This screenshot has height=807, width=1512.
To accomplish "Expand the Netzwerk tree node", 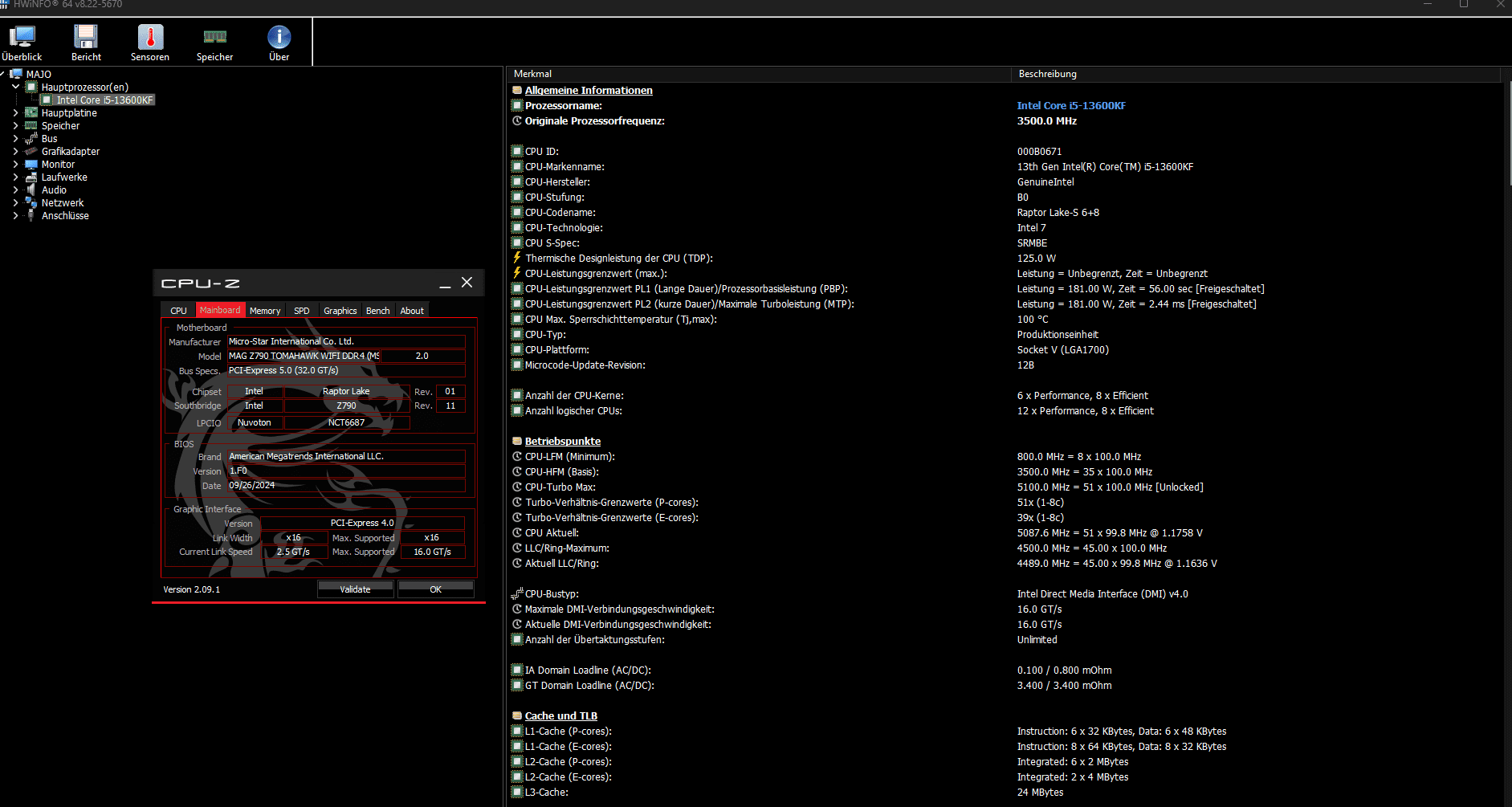I will coord(16,202).
